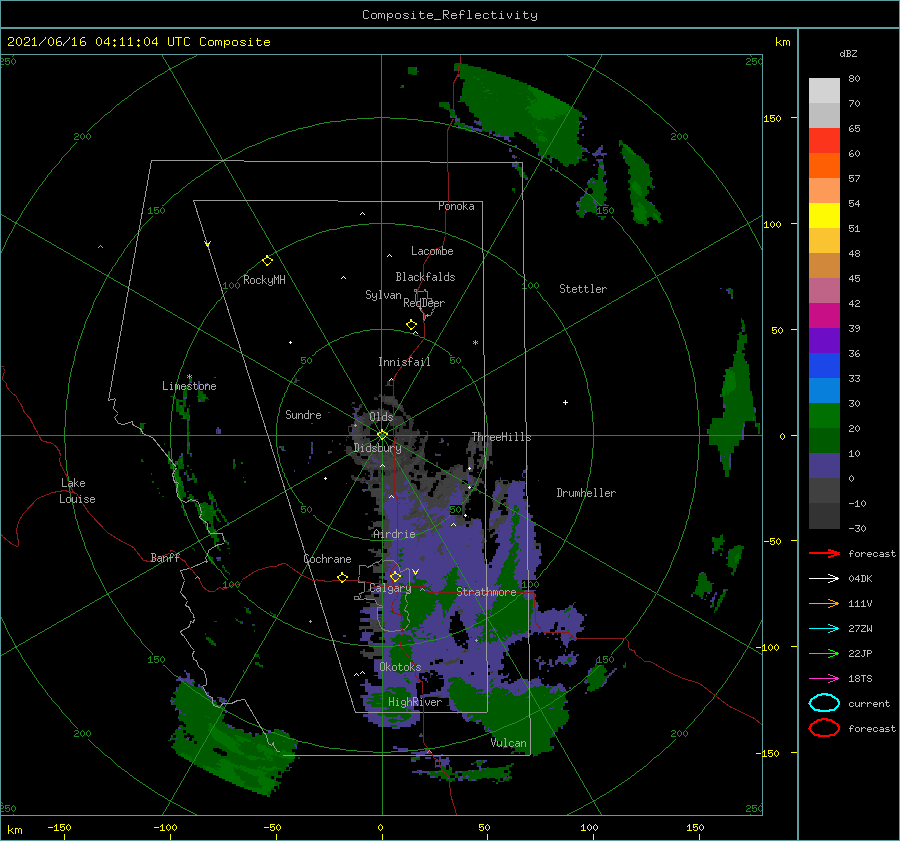Click the Strathmore city label
The width and height of the screenshot is (900, 841).
pyautogui.click(x=486, y=592)
